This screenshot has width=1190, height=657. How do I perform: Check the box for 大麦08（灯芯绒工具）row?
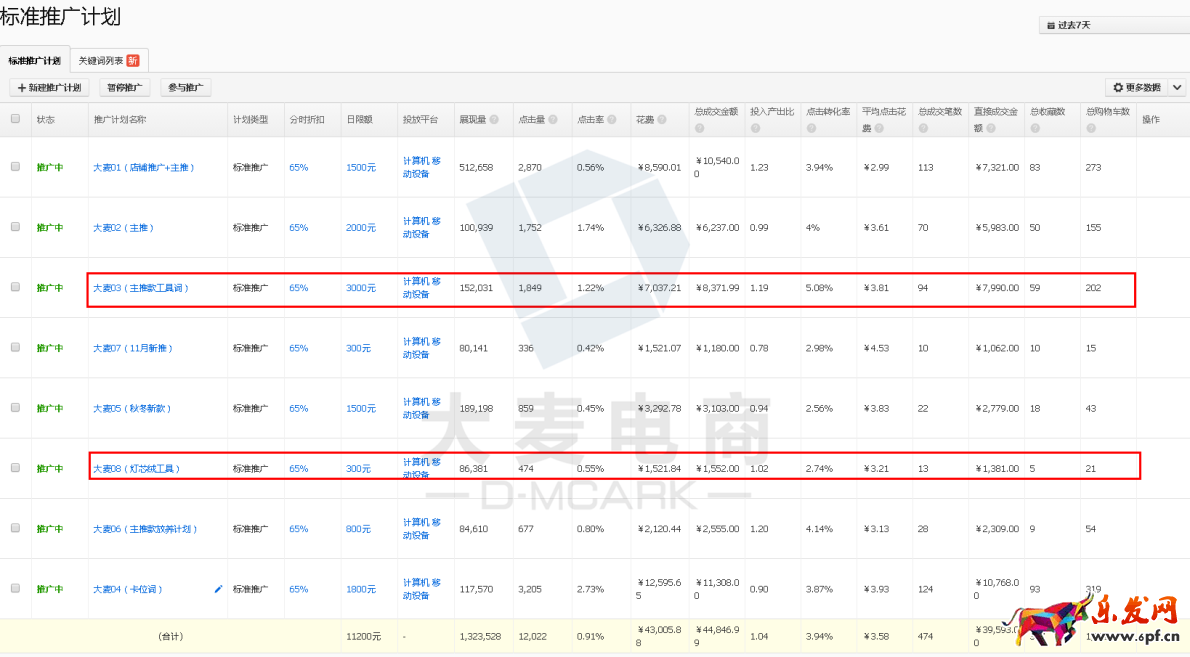[15, 468]
